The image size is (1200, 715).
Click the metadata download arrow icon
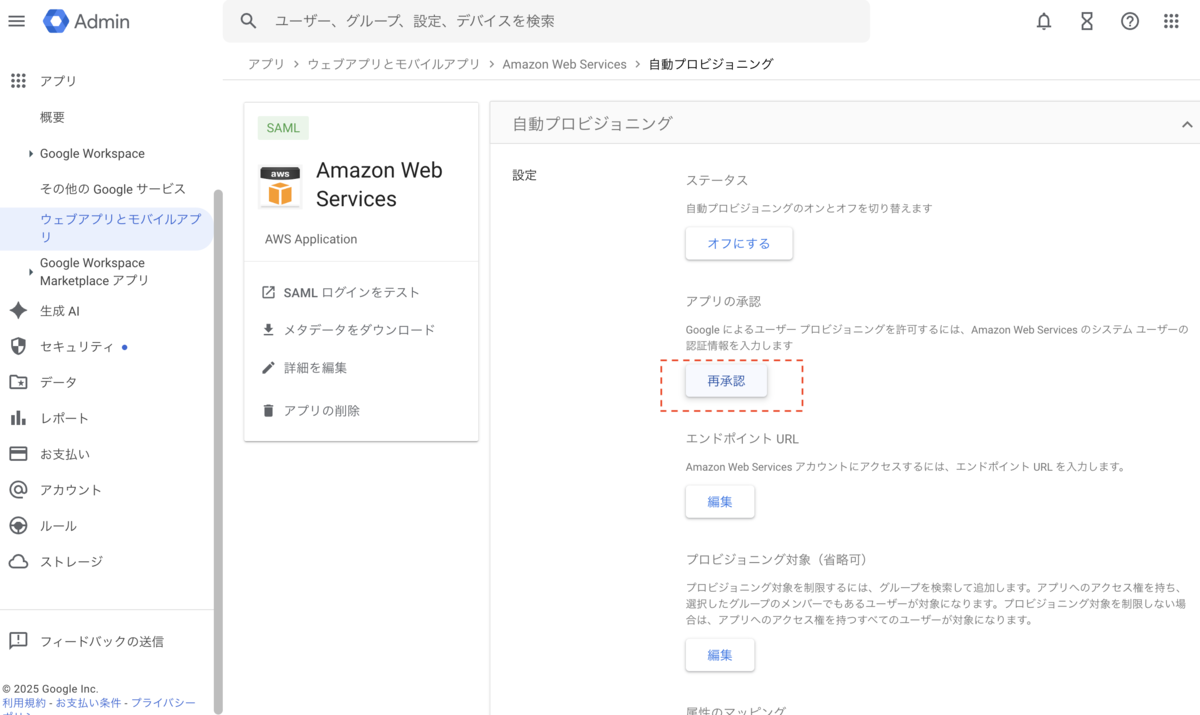coord(268,330)
